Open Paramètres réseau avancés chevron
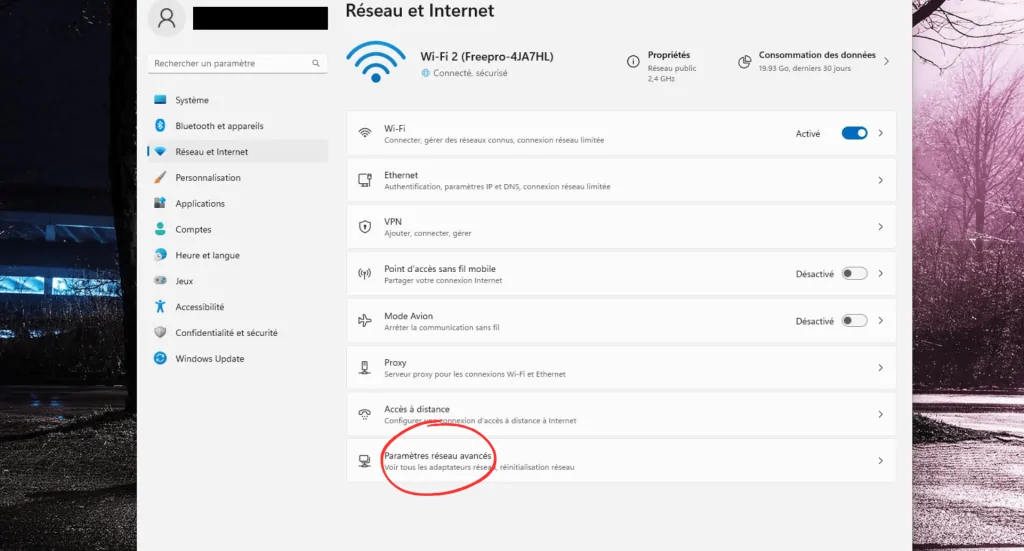The height and width of the screenshot is (551, 1024). (x=880, y=461)
